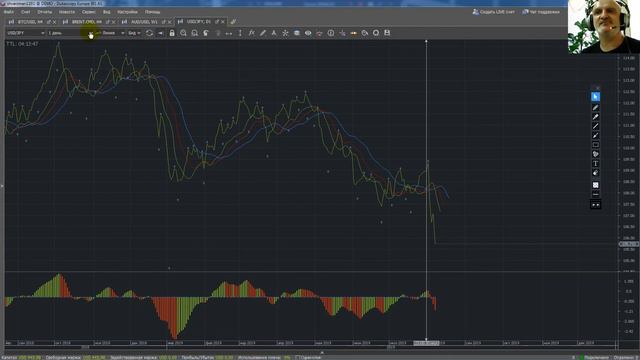Select the cursor pointer tool in drawing panel

click(x=596, y=97)
